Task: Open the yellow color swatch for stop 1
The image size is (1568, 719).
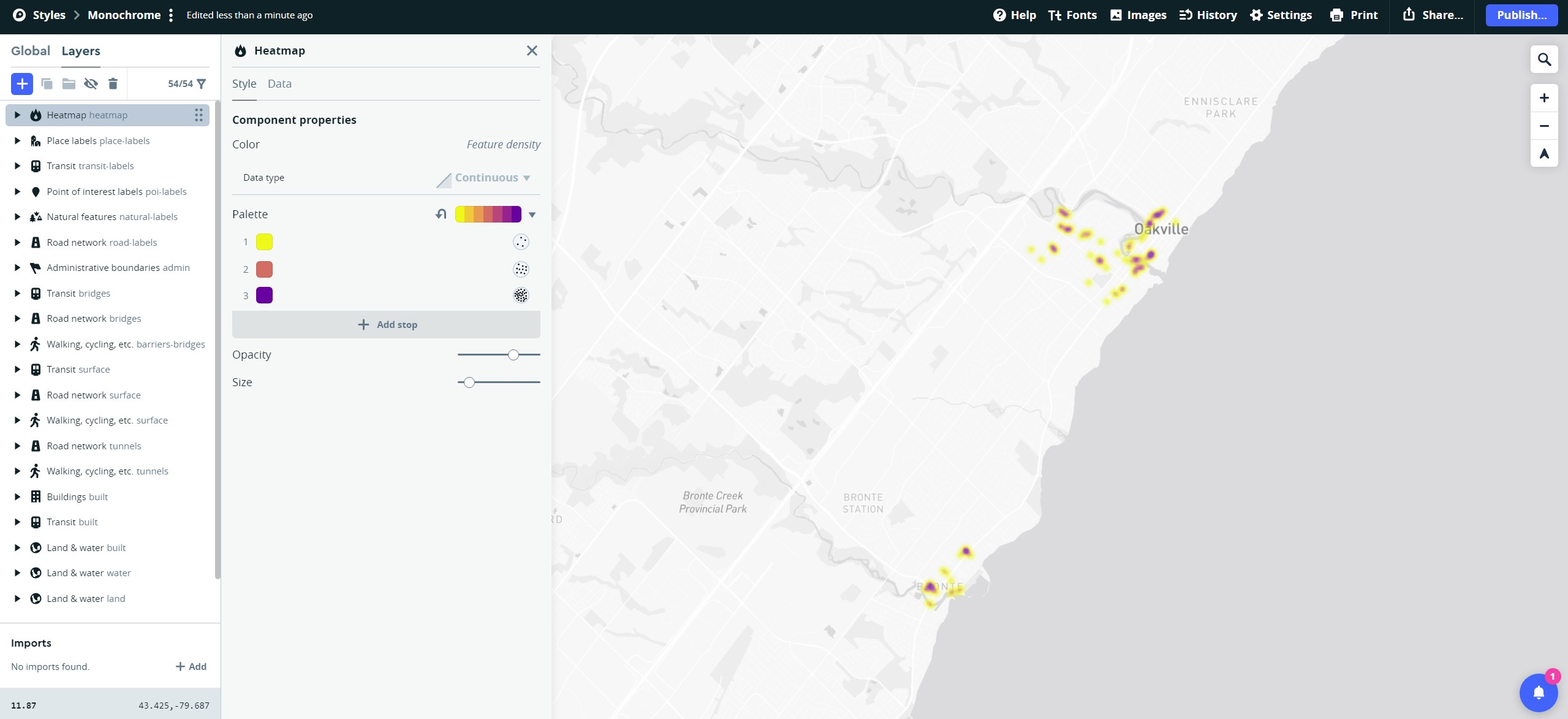Action: tap(264, 242)
